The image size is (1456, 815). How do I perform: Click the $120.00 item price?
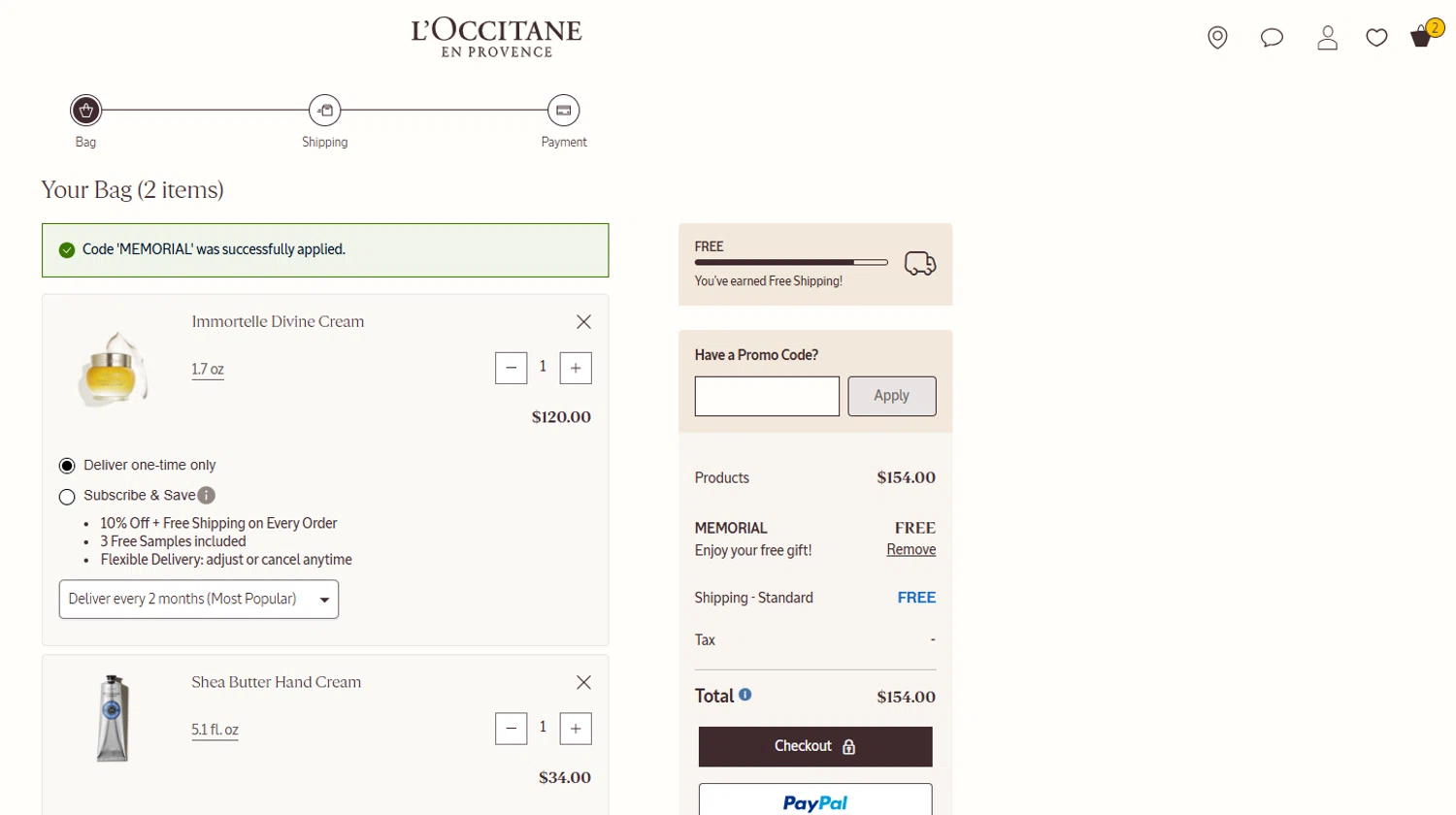(x=561, y=417)
